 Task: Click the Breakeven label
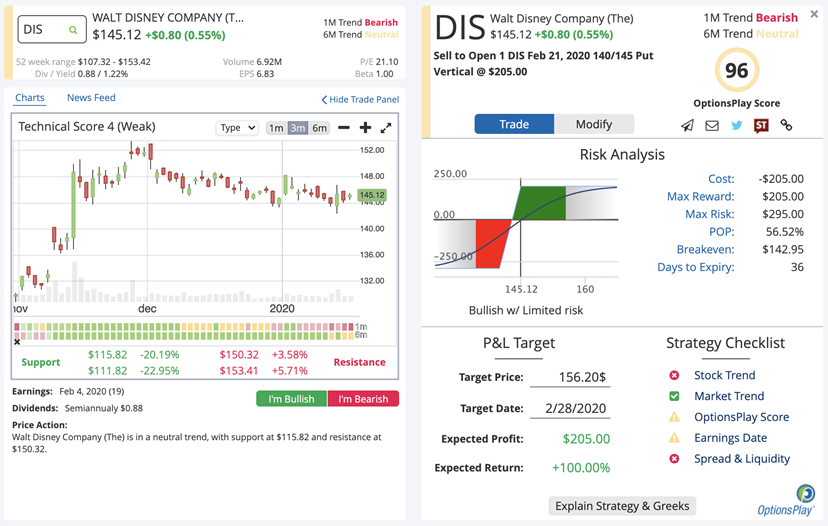click(705, 249)
